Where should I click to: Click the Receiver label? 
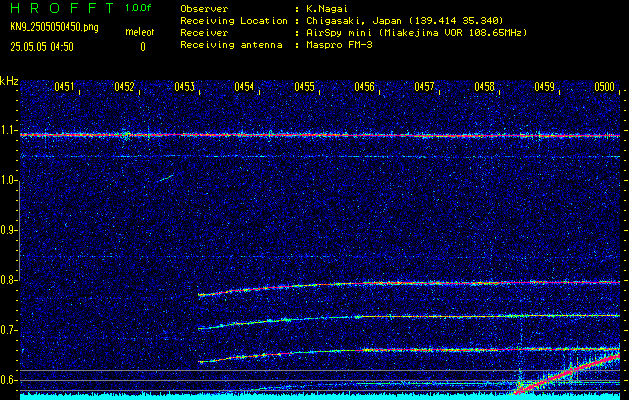[x=204, y=33]
